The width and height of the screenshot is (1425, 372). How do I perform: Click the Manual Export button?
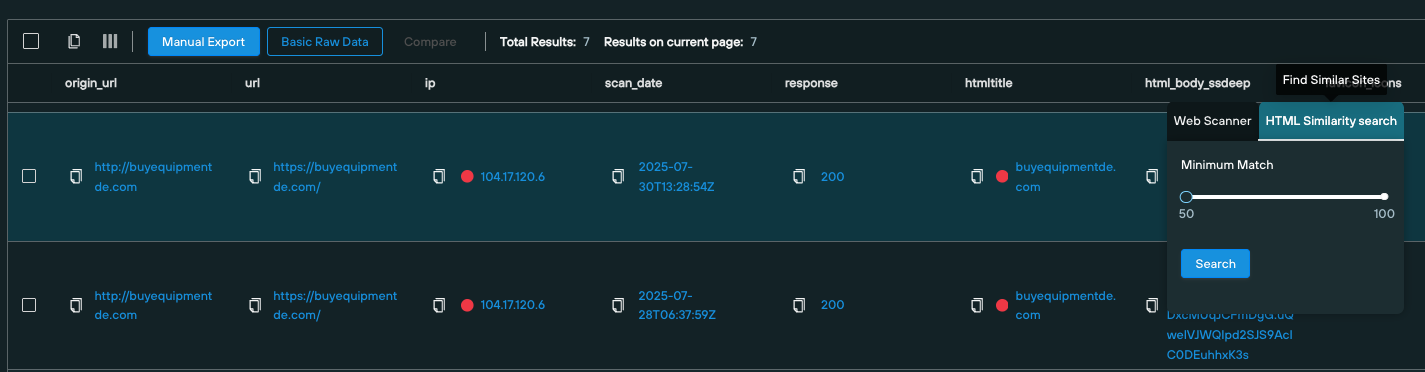[204, 42]
